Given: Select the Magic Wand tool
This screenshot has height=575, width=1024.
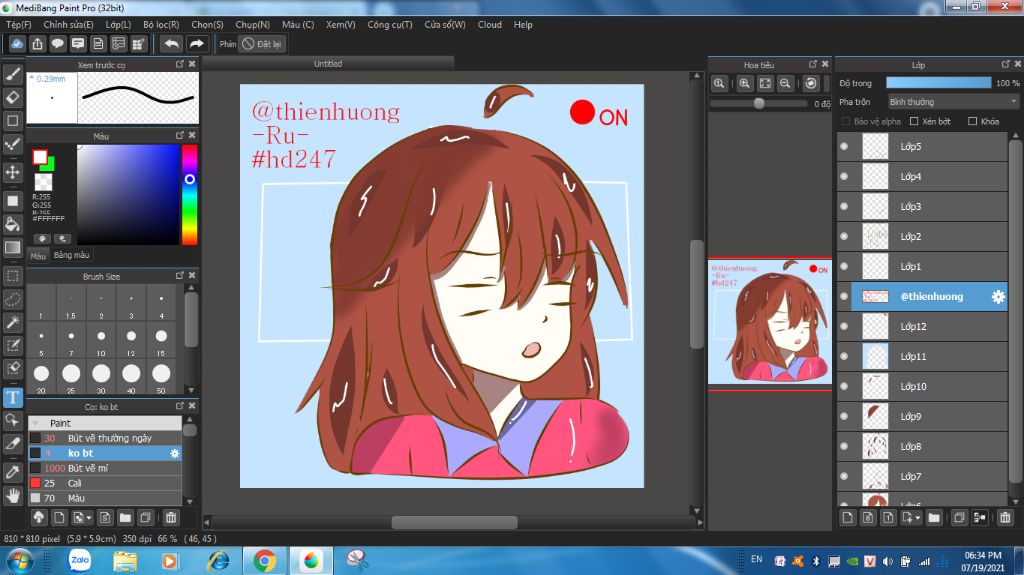Looking at the screenshot, I should [12, 322].
